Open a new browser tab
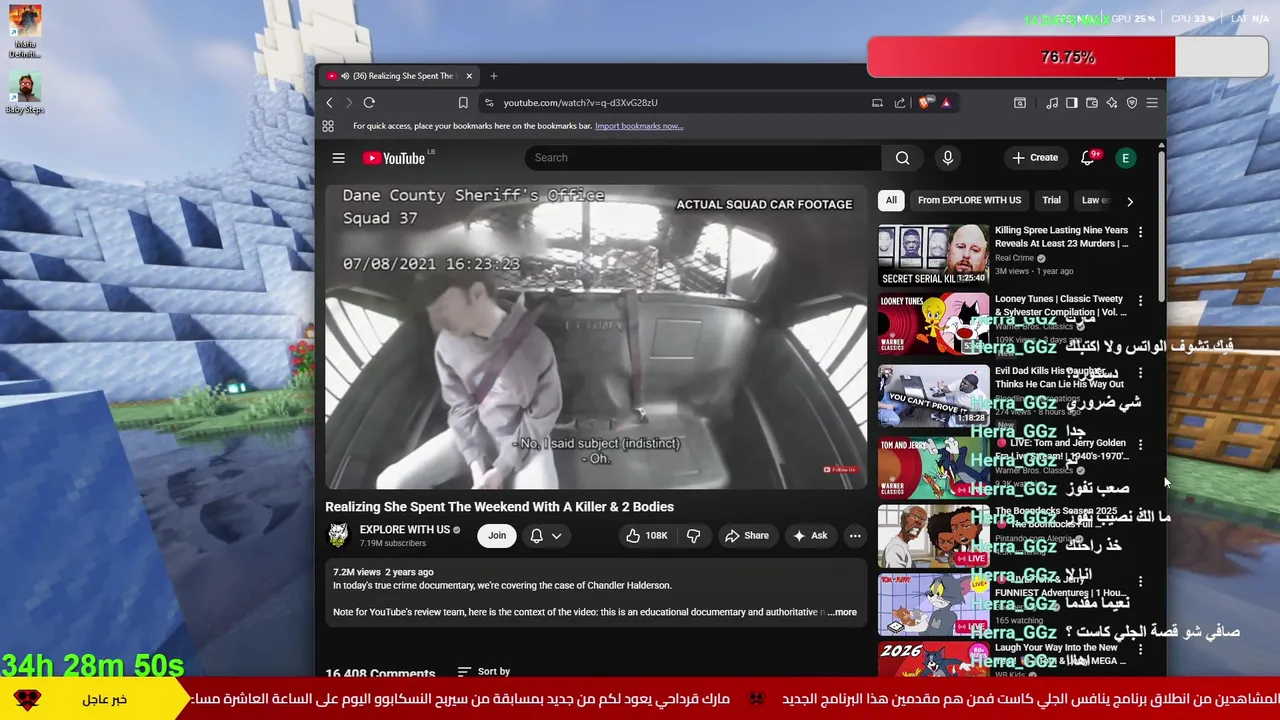The image size is (1280, 720). [x=493, y=76]
